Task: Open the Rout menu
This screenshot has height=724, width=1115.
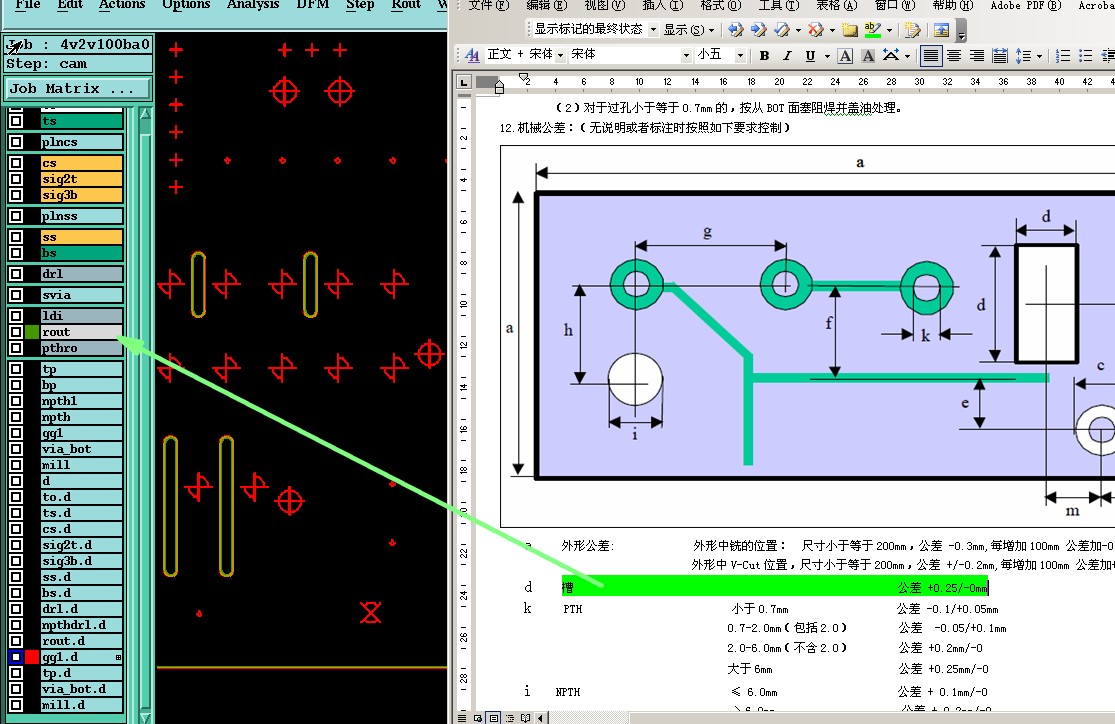Action: (x=406, y=5)
